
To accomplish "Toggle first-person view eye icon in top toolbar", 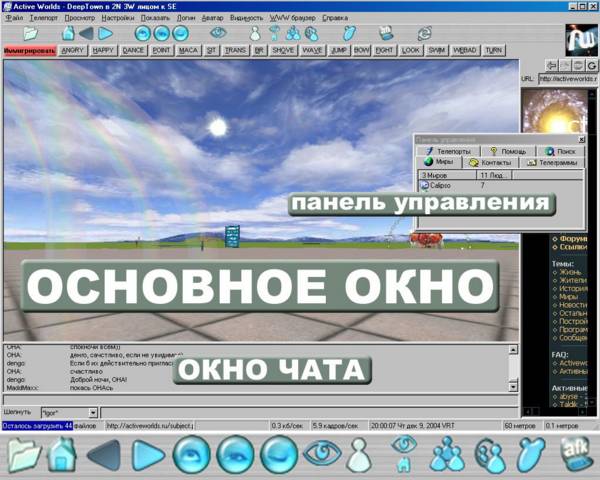I will [218, 33].
